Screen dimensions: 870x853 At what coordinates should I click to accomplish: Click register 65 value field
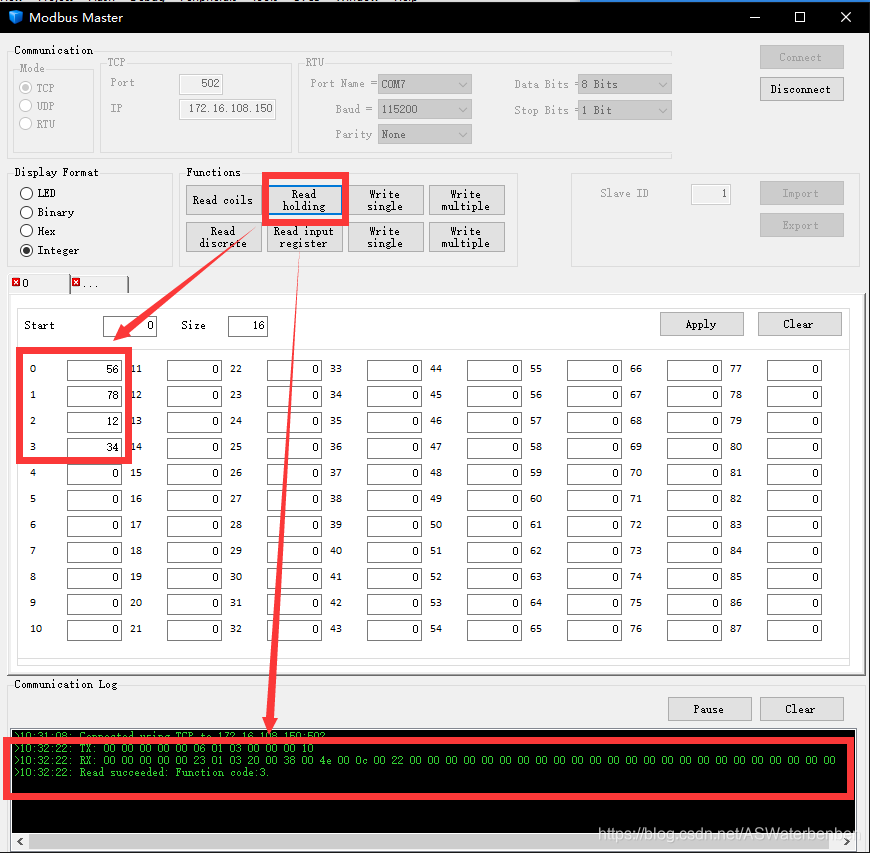594,629
